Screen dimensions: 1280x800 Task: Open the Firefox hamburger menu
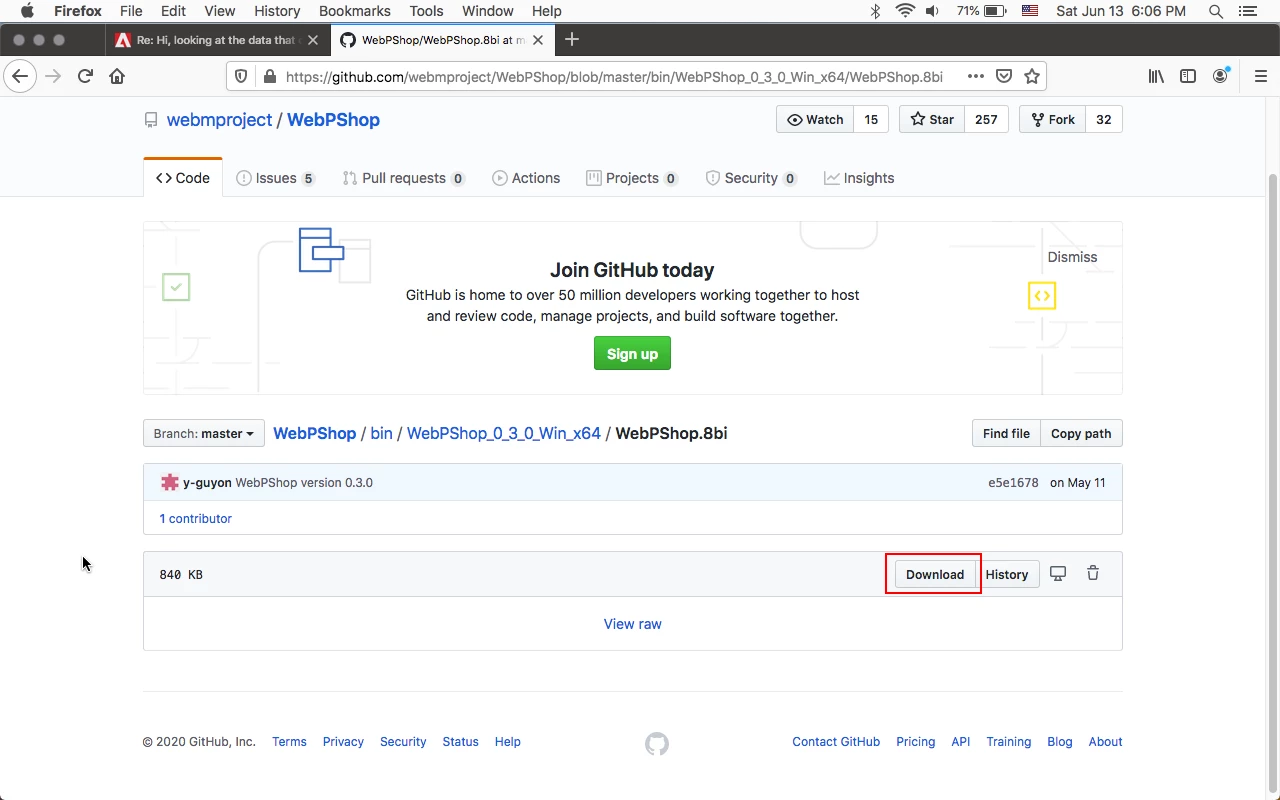[x=1260, y=76]
